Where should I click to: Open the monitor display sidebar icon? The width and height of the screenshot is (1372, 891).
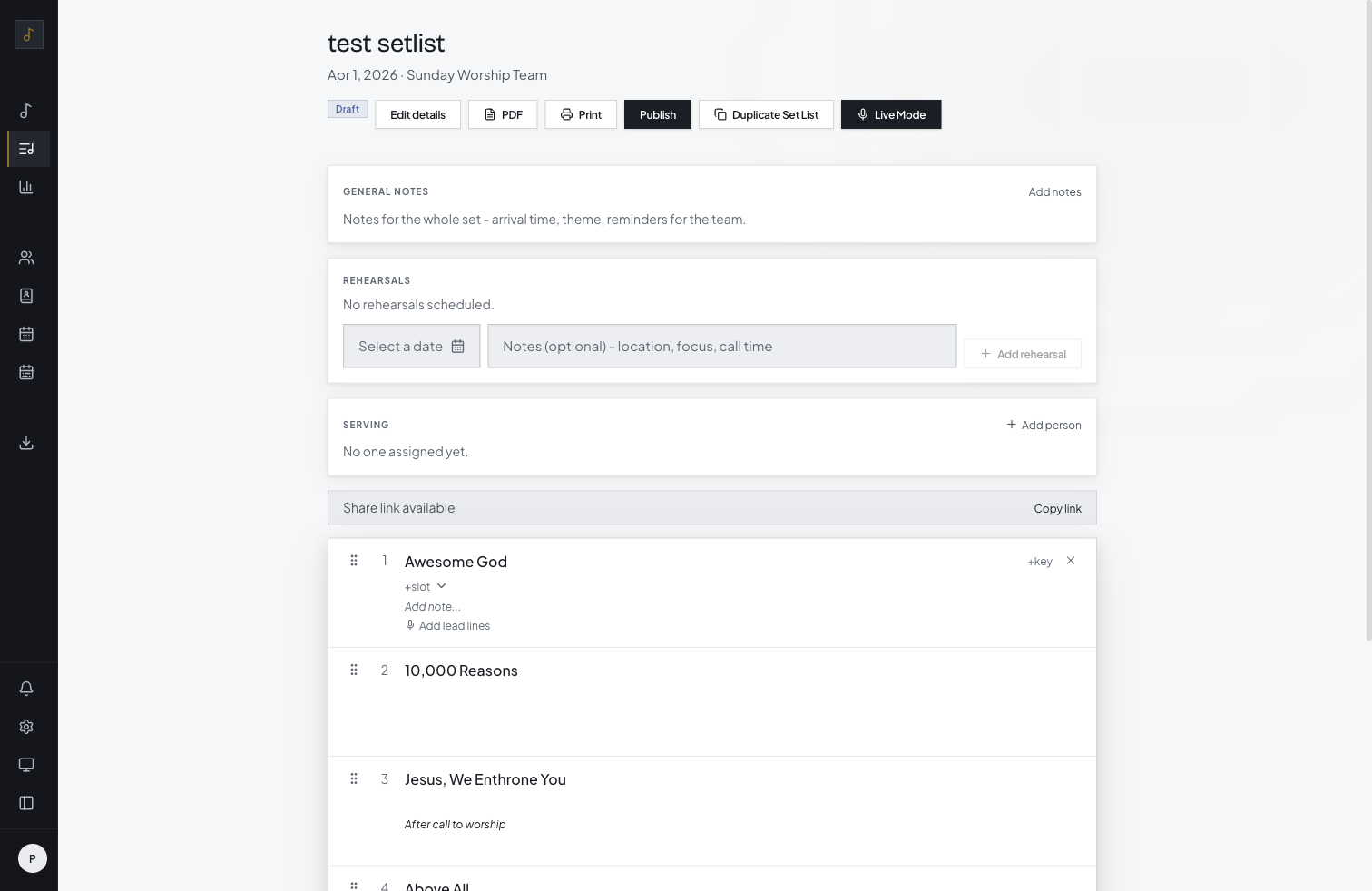pos(26,765)
